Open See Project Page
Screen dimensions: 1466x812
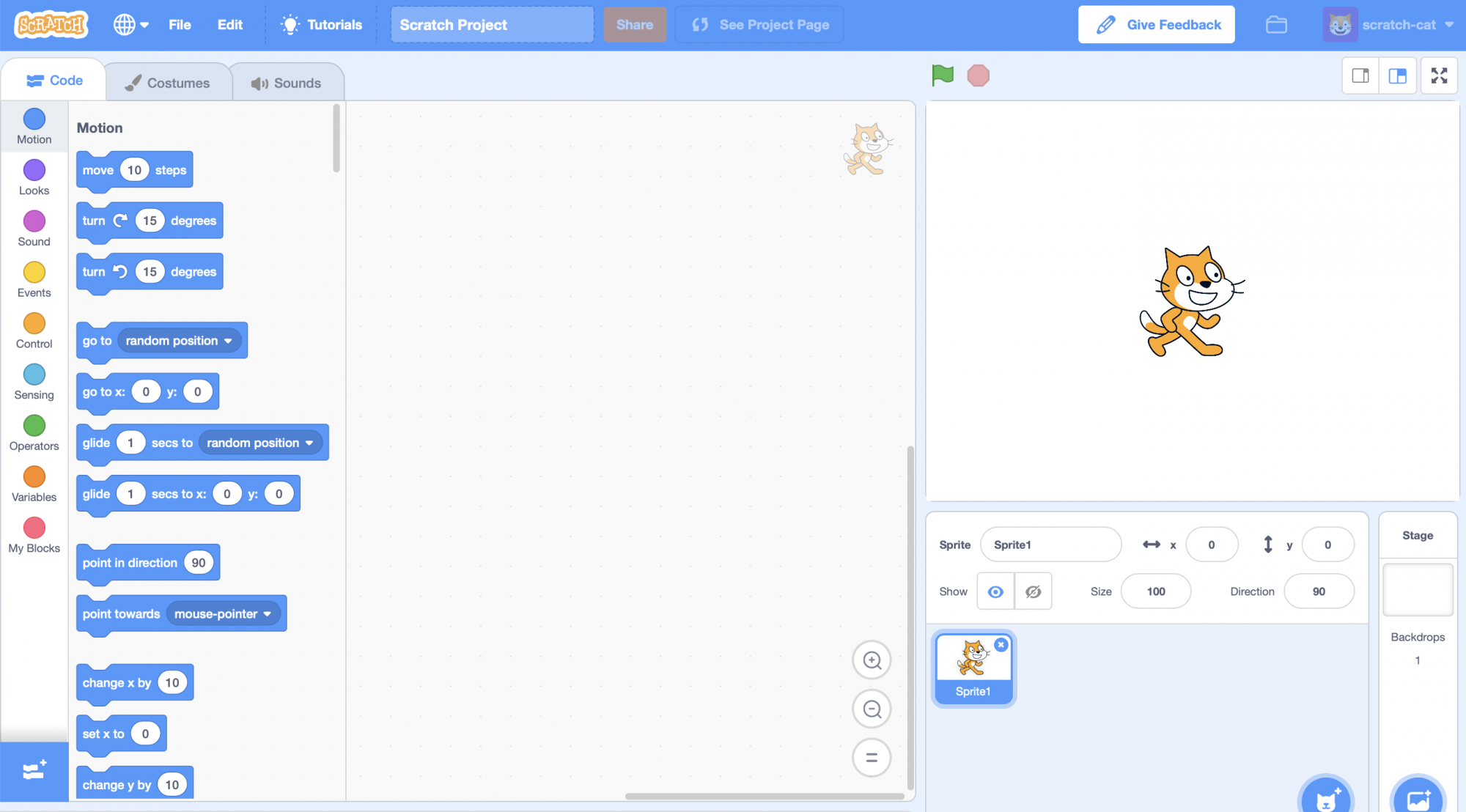pyautogui.click(x=759, y=25)
